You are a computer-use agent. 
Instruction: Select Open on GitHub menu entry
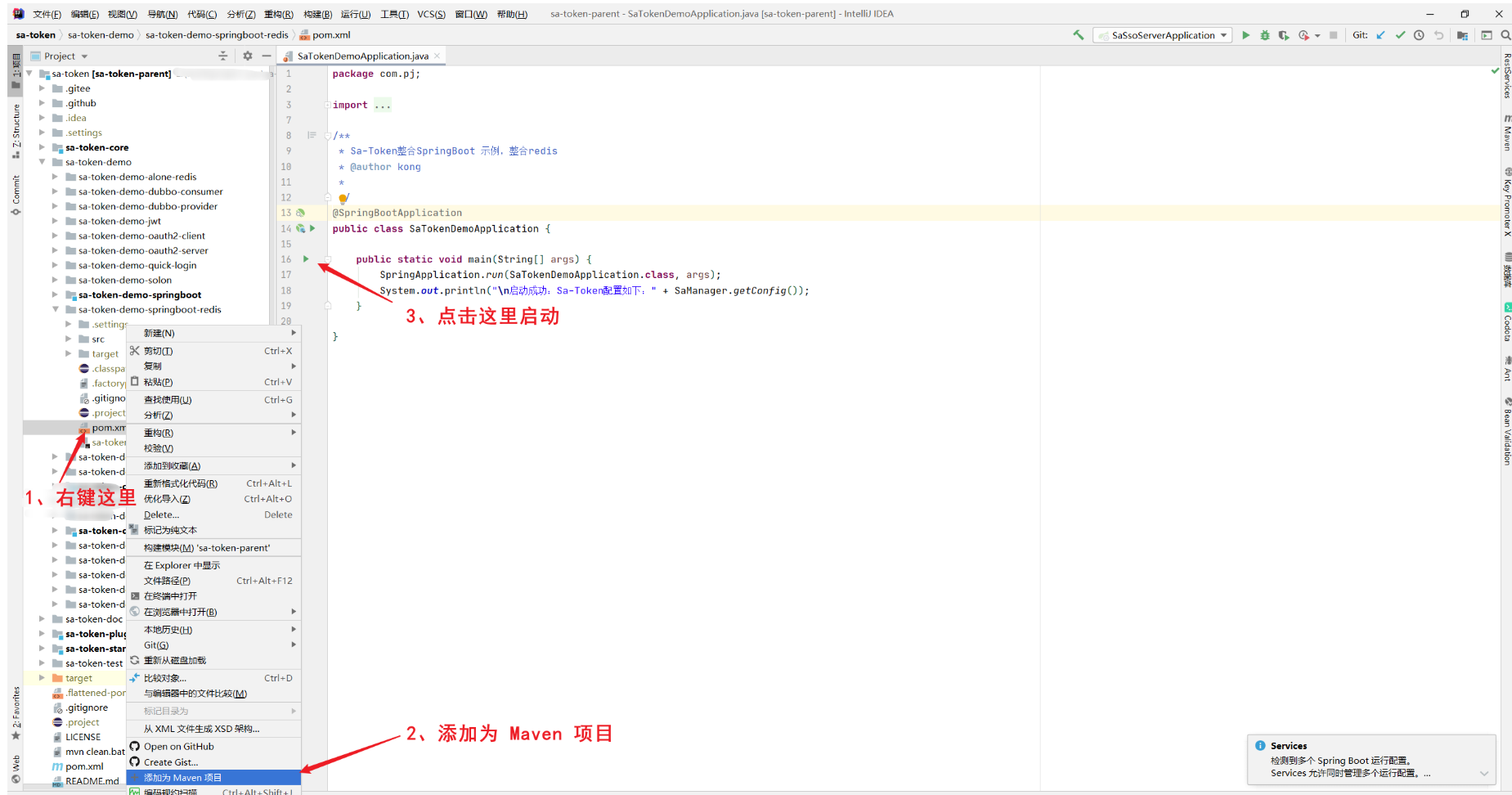click(214, 746)
